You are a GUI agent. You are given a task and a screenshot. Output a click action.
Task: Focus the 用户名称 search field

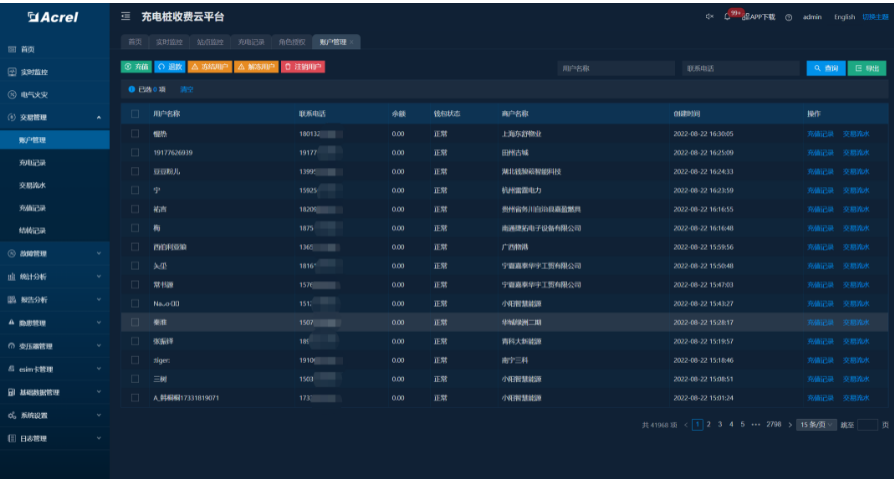click(x=616, y=68)
